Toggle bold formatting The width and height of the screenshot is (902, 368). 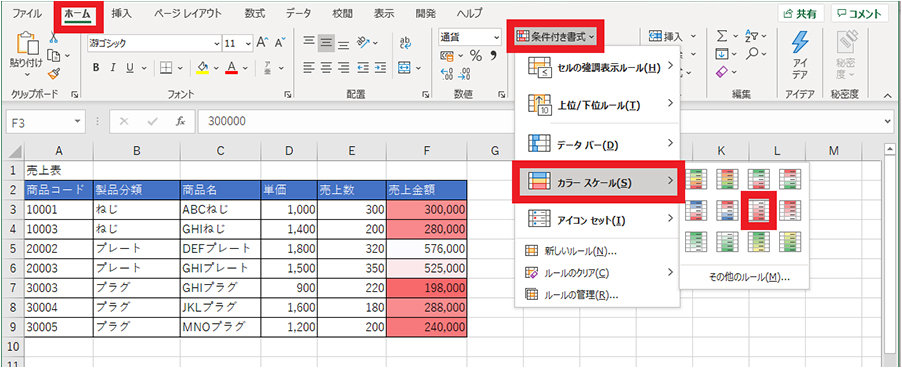[96, 68]
